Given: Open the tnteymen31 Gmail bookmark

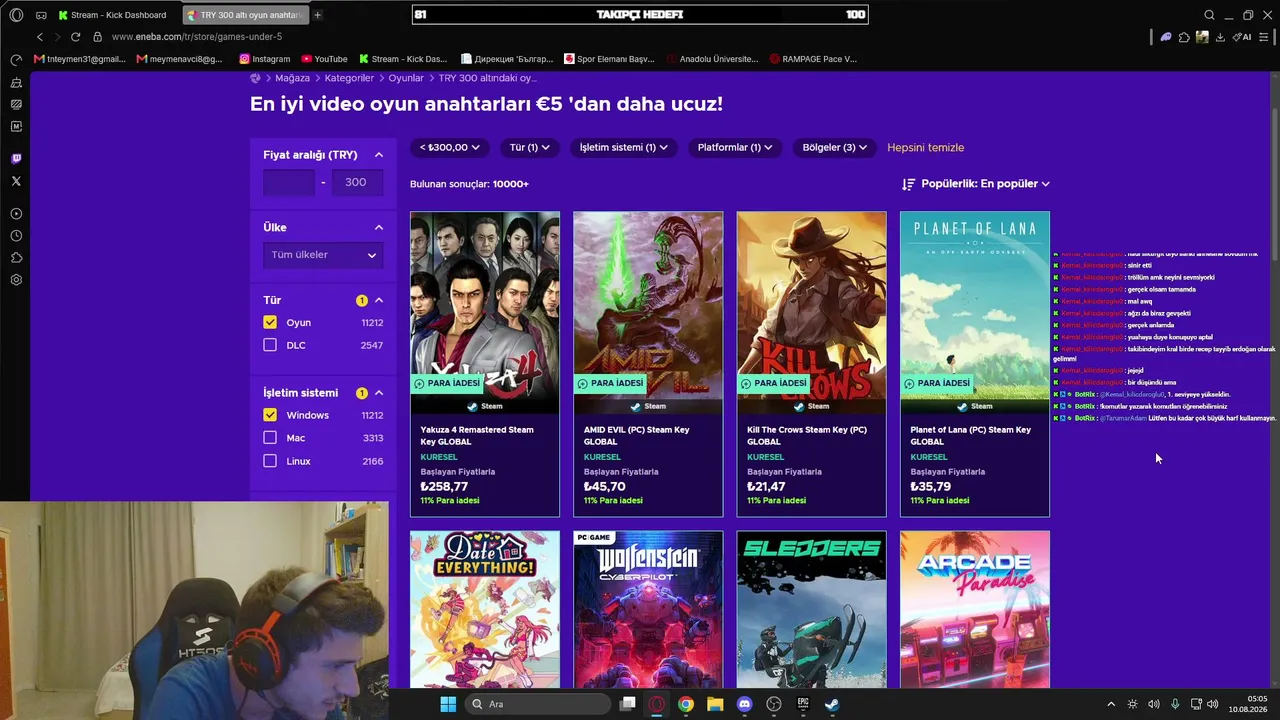Looking at the screenshot, I should (80, 59).
